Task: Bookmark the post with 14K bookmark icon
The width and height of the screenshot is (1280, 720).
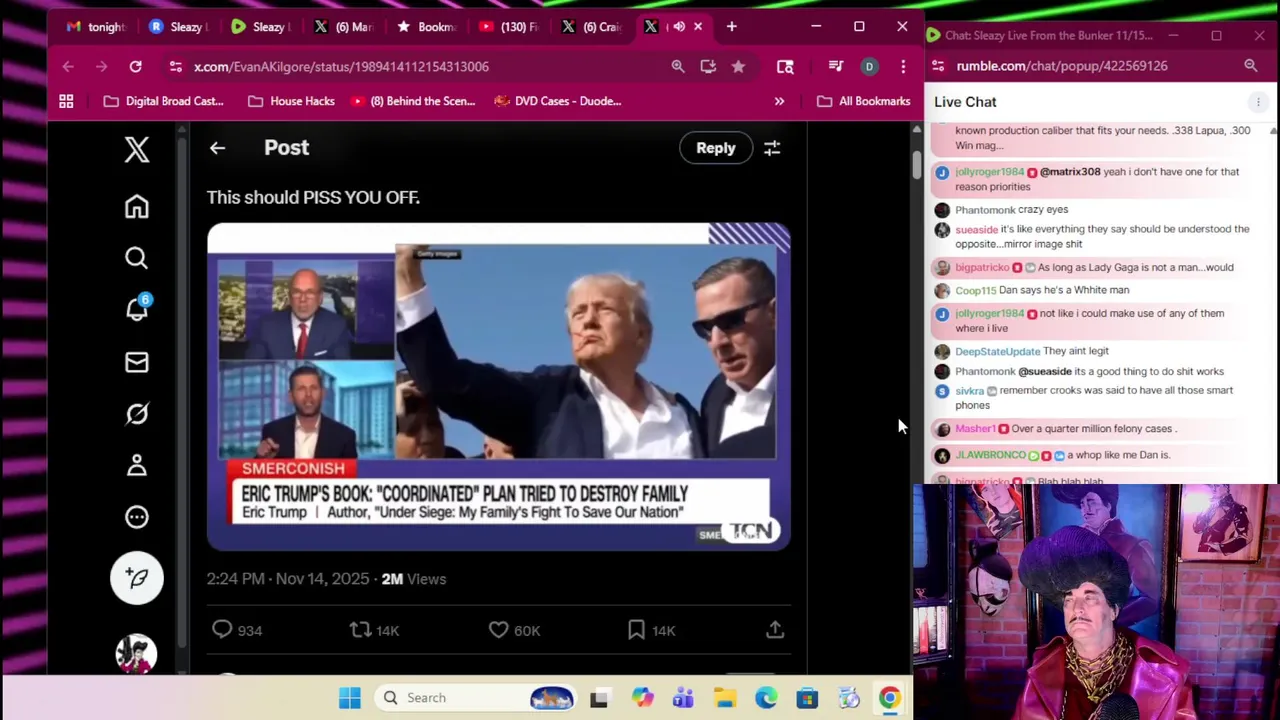Action: coord(636,630)
